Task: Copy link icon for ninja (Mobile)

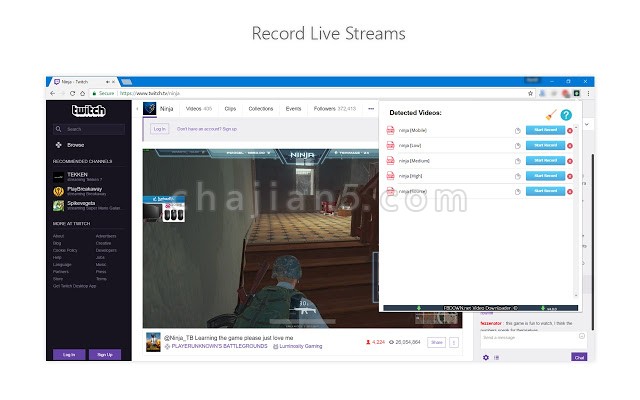Action: 518,131
